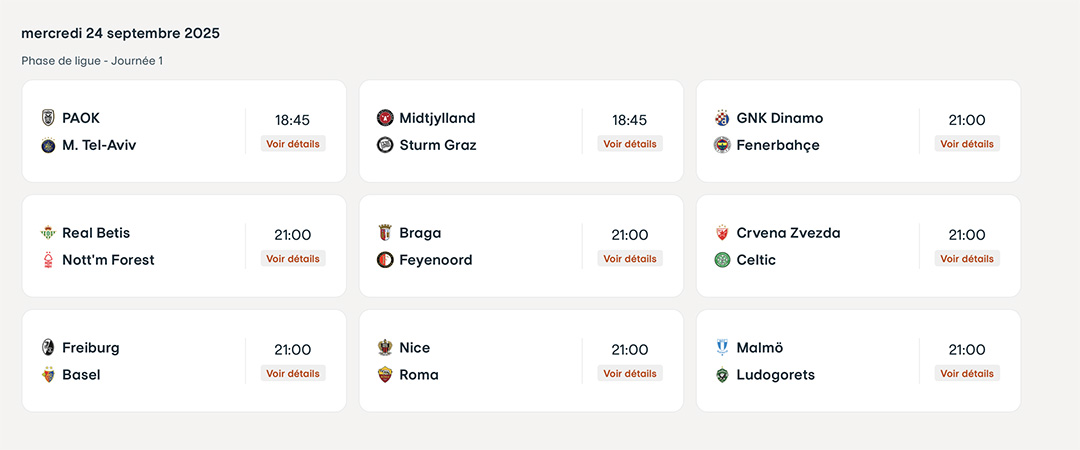Select the Nice team name
The image size is (1080, 450).
(415, 348)
